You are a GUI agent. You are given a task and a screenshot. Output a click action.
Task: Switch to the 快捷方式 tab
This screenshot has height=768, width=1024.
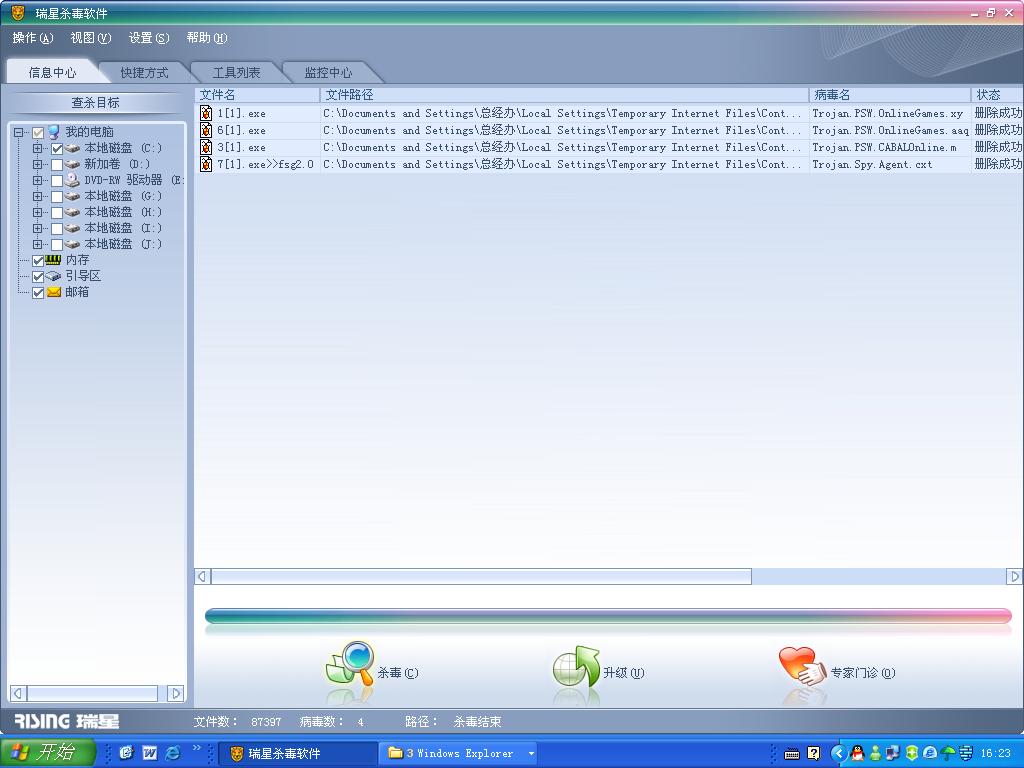click(x=144, y=72)
